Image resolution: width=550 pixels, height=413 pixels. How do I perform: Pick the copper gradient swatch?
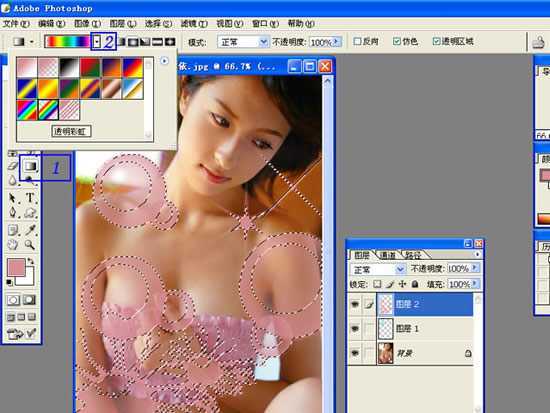[112, 88]
